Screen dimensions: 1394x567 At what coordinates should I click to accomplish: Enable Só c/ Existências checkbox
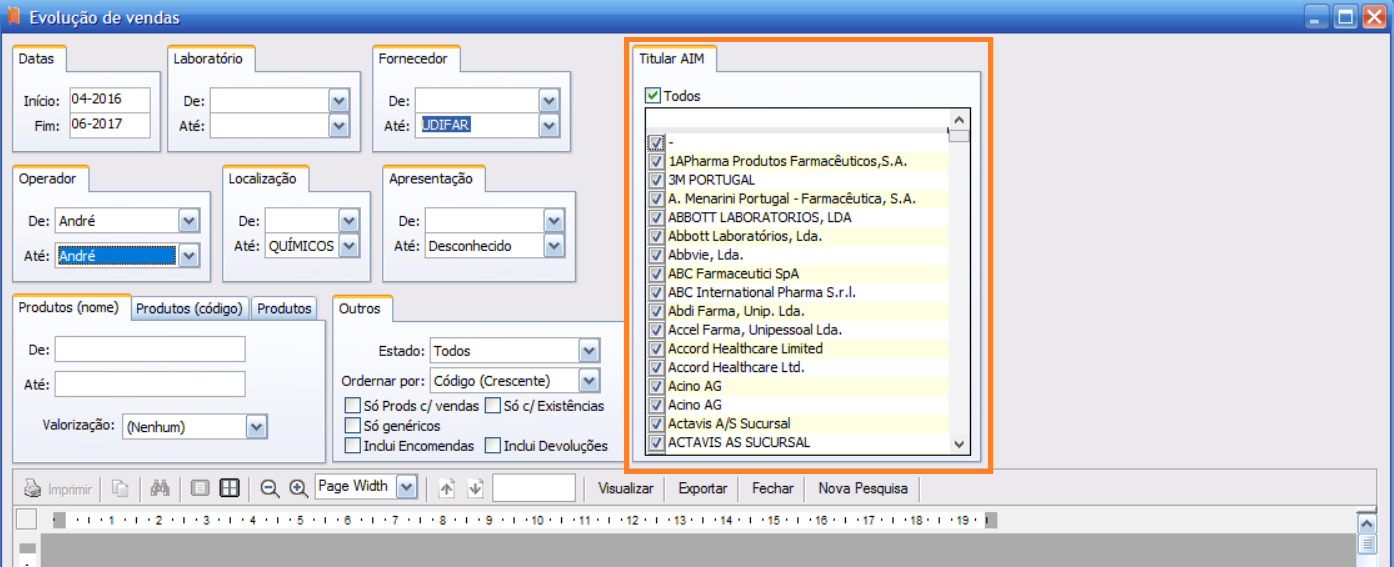click(x=492, y=406)
